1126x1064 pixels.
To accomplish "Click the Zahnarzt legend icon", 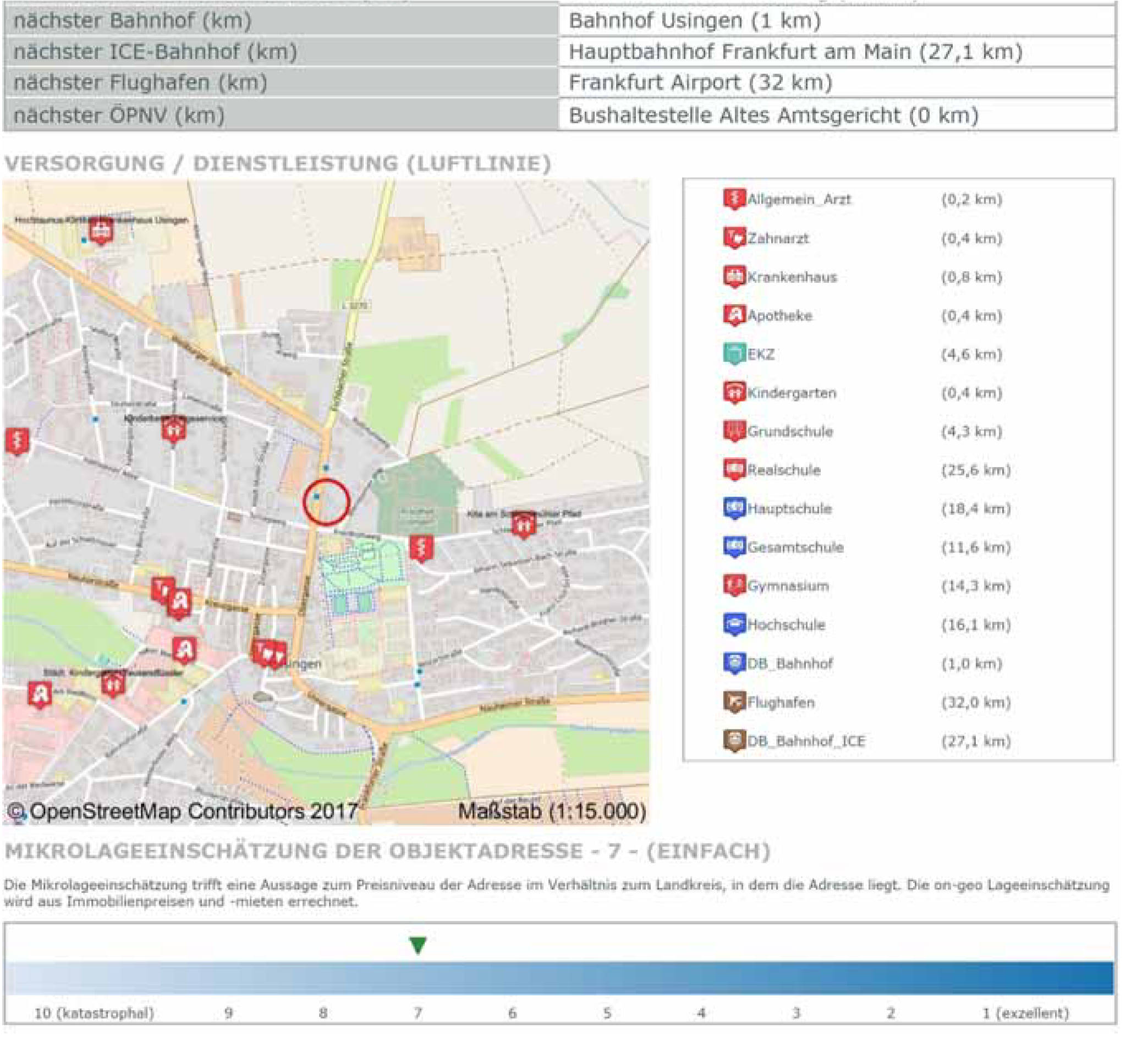I will coord(734,238).
